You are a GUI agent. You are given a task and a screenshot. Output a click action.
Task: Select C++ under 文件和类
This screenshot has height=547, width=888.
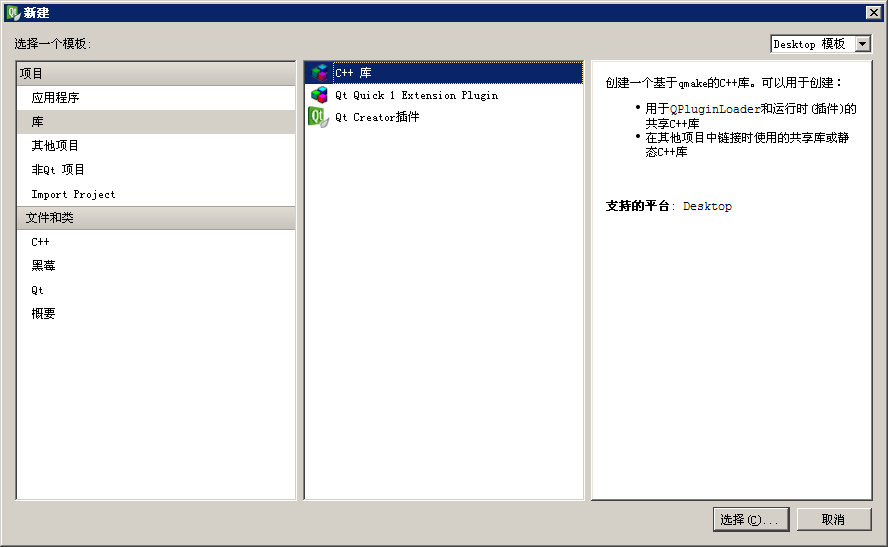pos(156,242)
